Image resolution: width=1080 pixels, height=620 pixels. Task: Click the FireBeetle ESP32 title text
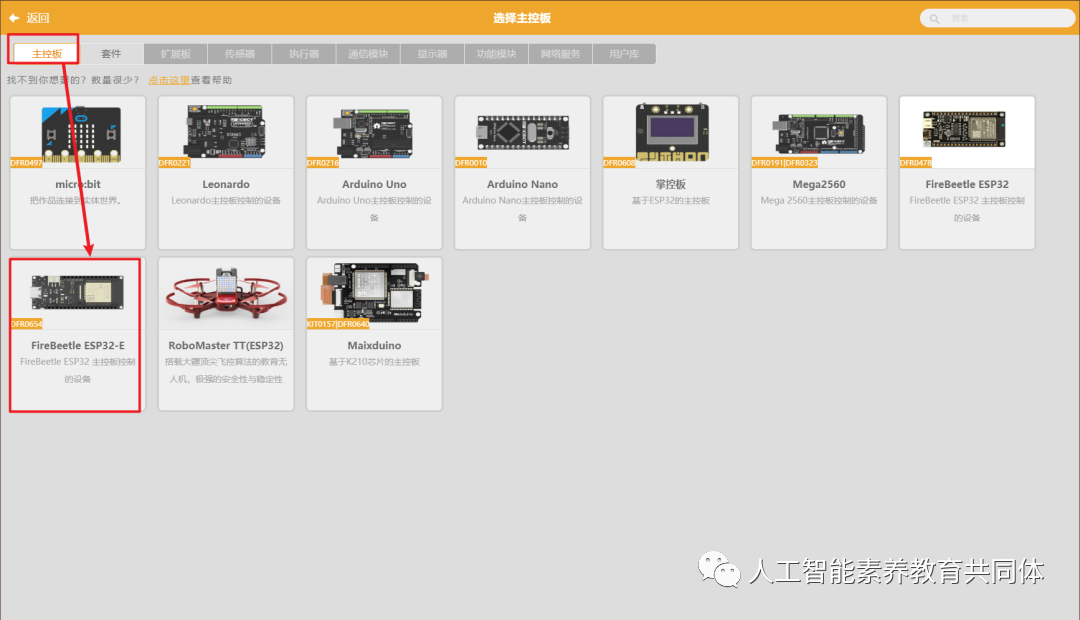[x=967, y=184]
